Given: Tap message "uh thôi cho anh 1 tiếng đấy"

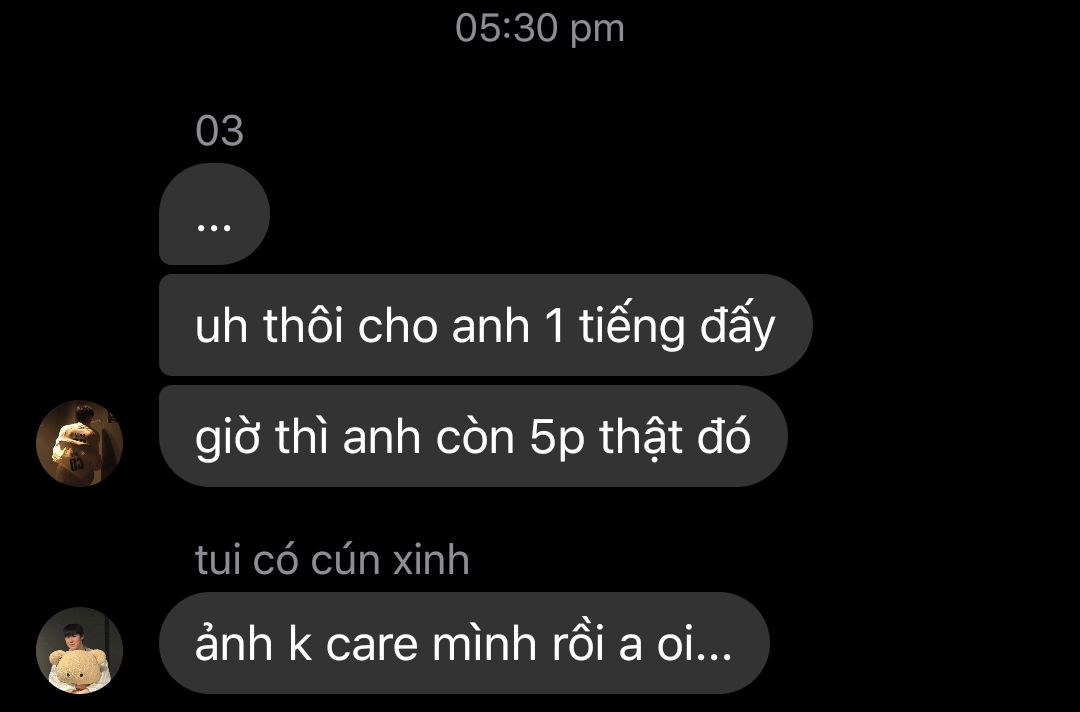Looking at the screenshot, I should click(x=486, y=325).
